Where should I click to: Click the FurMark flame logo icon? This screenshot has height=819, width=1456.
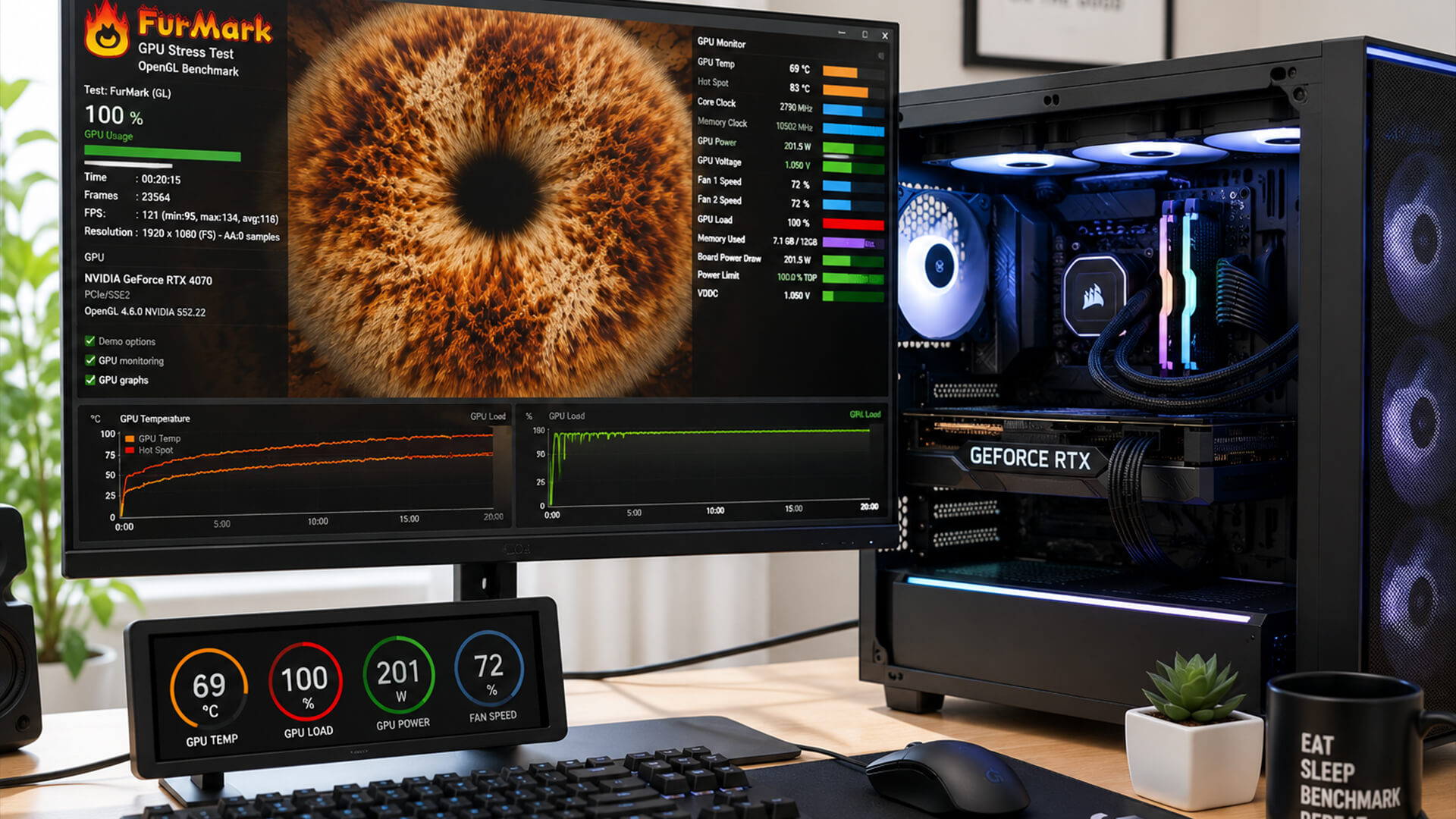[x=107, y=30]
